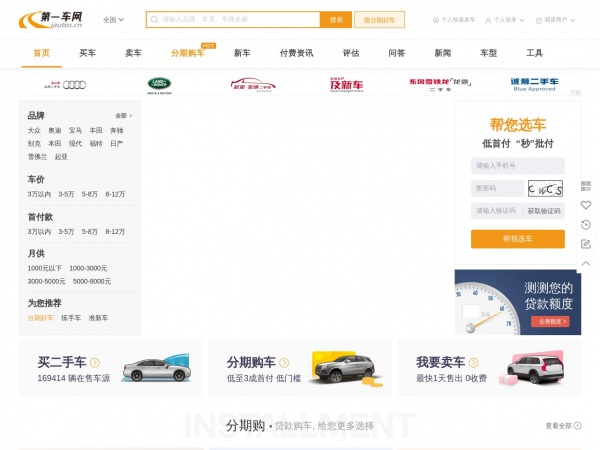Click the heart favorites icon in sidebar

[586, 205]
